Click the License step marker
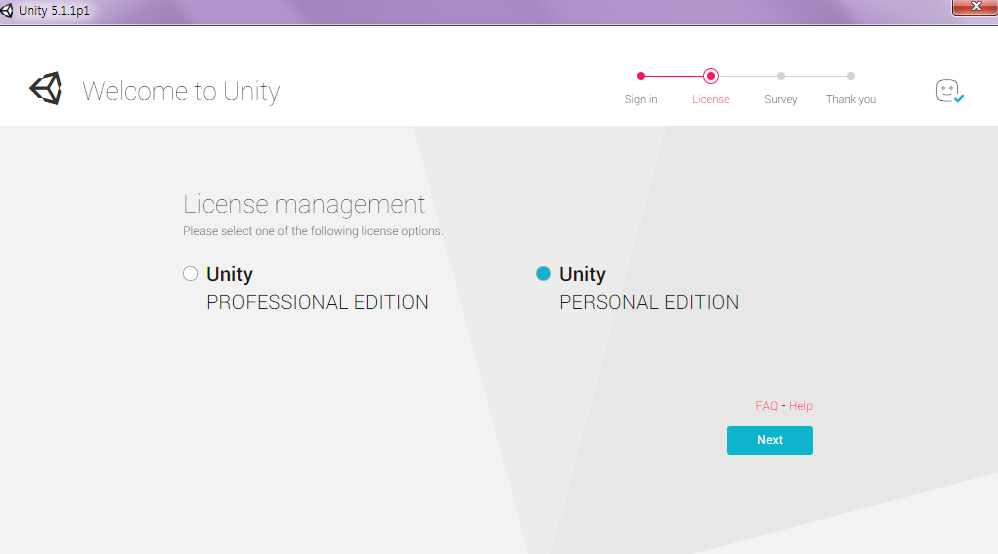The image size is (998, 554). [x=711, y=76]
